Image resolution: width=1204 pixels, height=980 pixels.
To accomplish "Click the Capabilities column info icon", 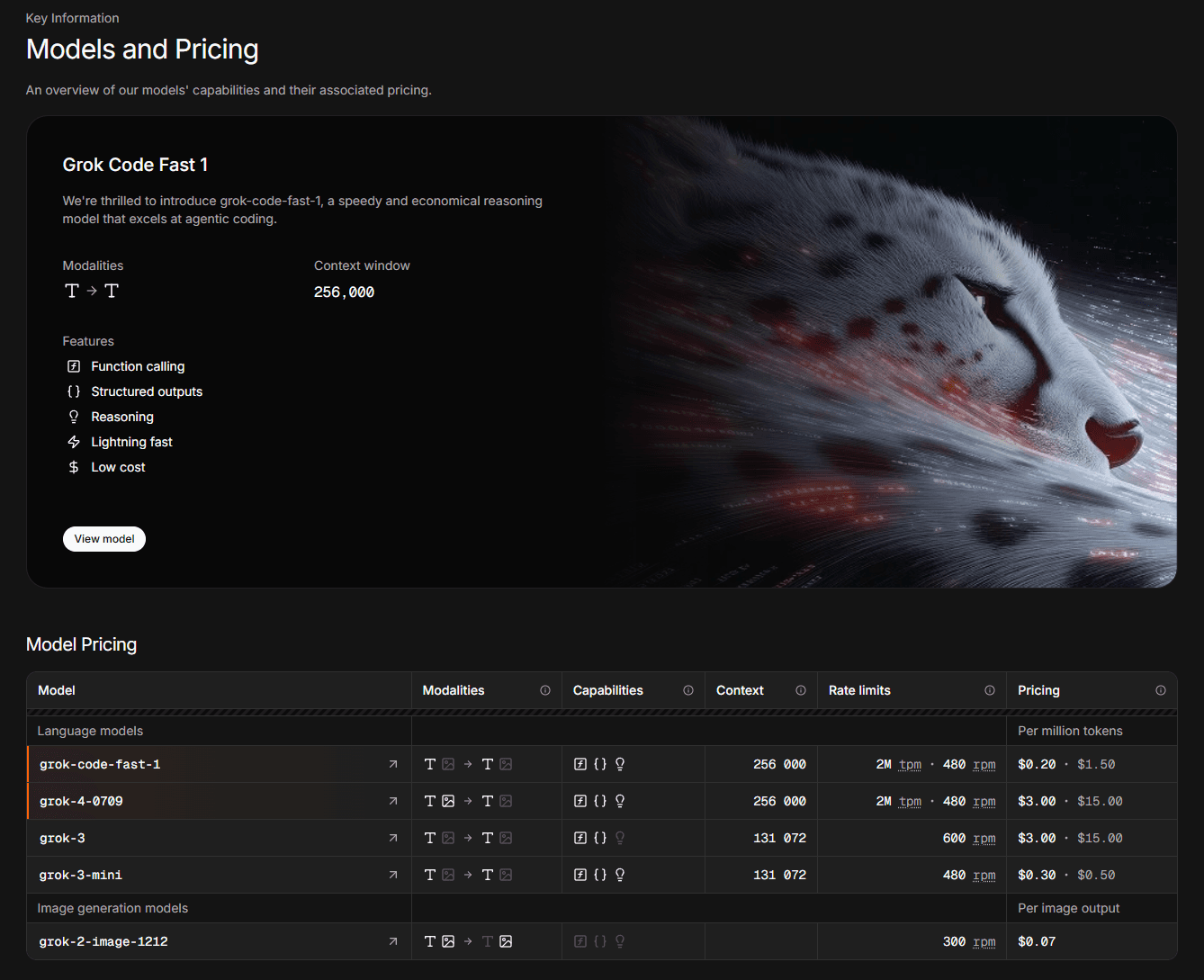I will click(688, 690).
